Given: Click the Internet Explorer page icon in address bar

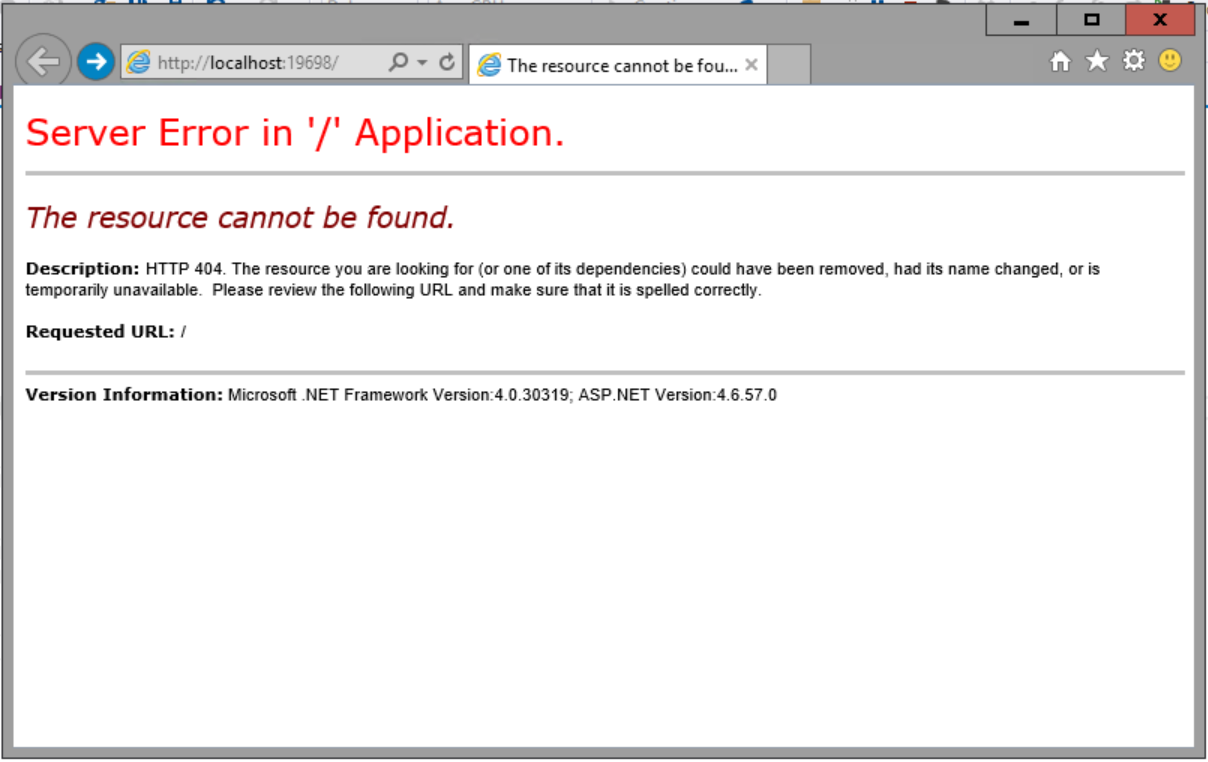Looking at the screenshot, I should coord(138,63).
